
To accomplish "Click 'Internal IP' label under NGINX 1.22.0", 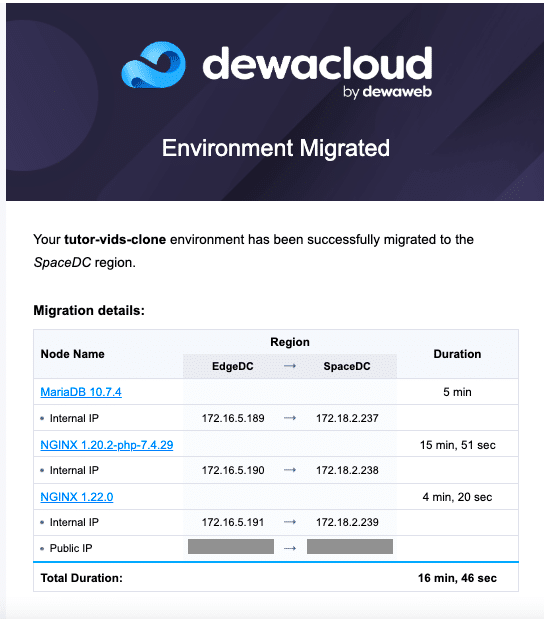I will [x=74, y=522].
